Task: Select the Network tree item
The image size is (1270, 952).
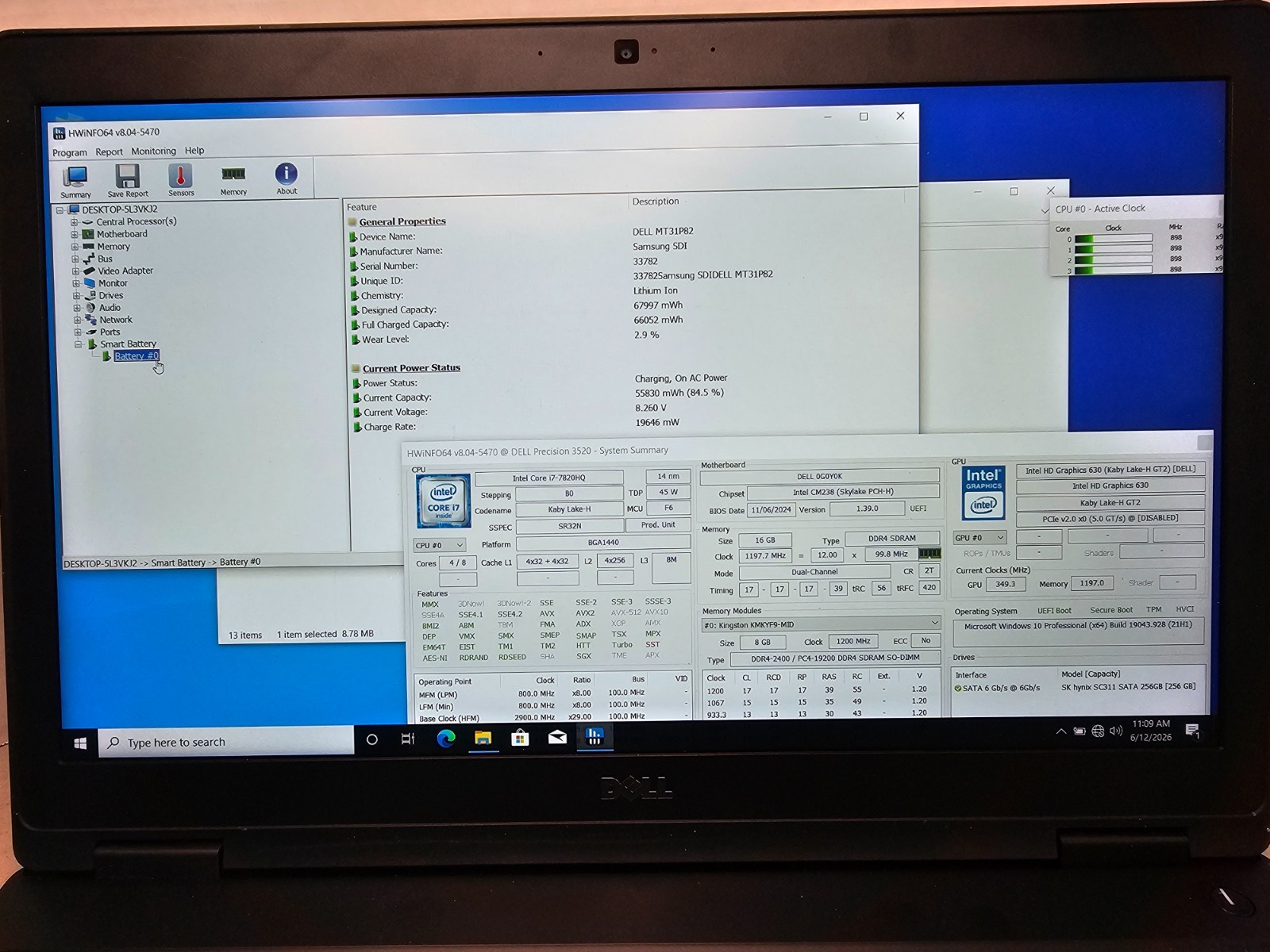Action: (x=116, y=320)
